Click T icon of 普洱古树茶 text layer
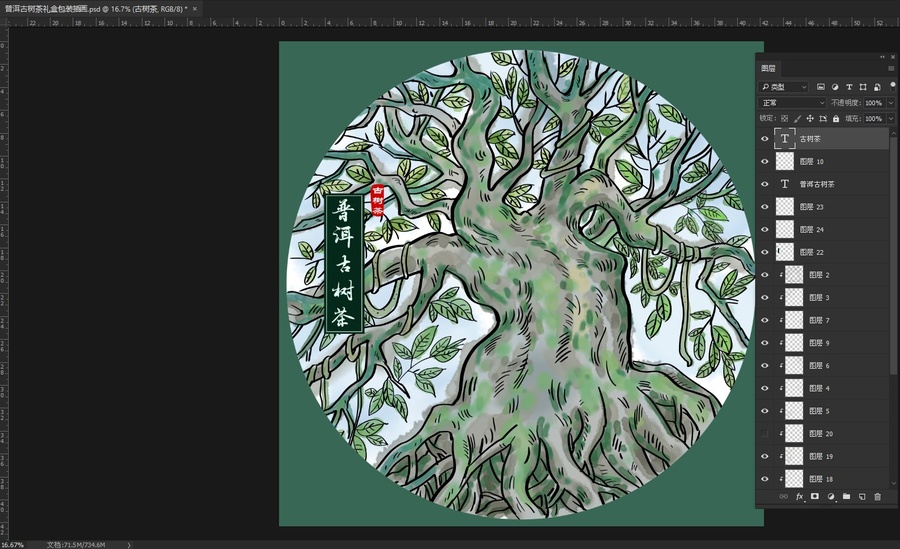The height and width of the screenshot is (549, 900). click(x=785, y=184)
